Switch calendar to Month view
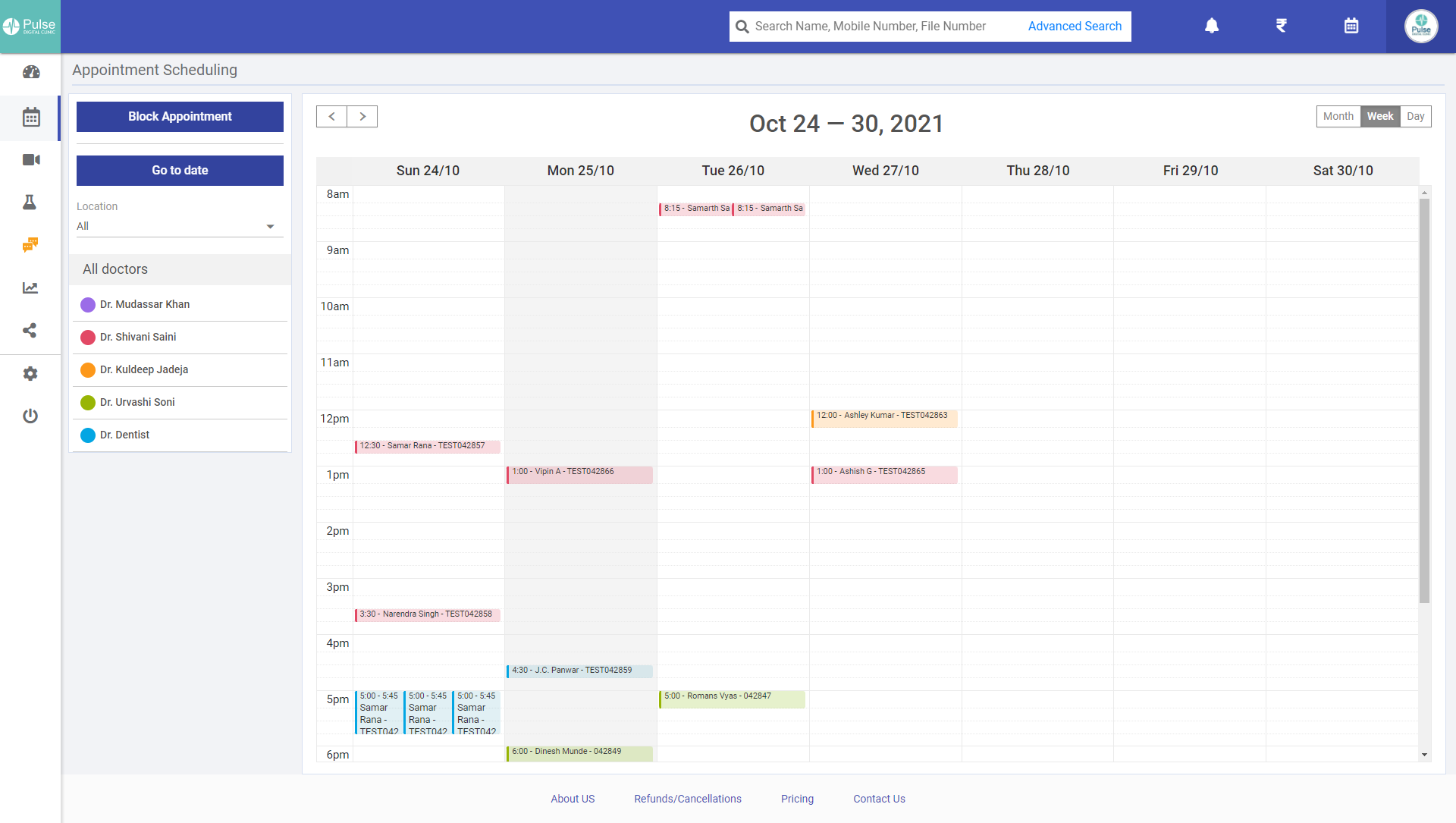 [x=1338, y=116]
